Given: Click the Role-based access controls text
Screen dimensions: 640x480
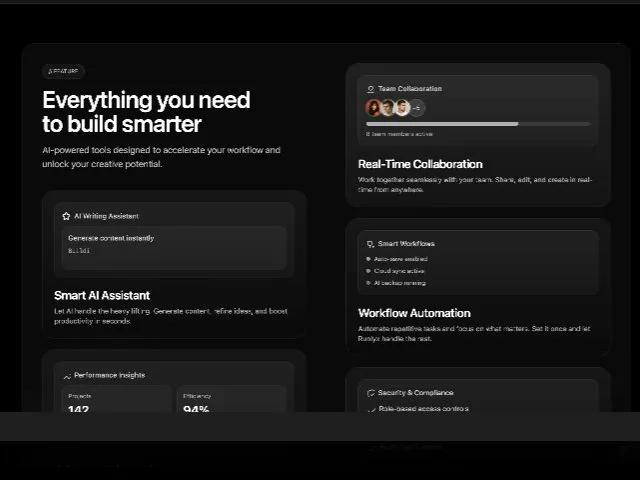Looking at the screenshot, I should 423,409.
